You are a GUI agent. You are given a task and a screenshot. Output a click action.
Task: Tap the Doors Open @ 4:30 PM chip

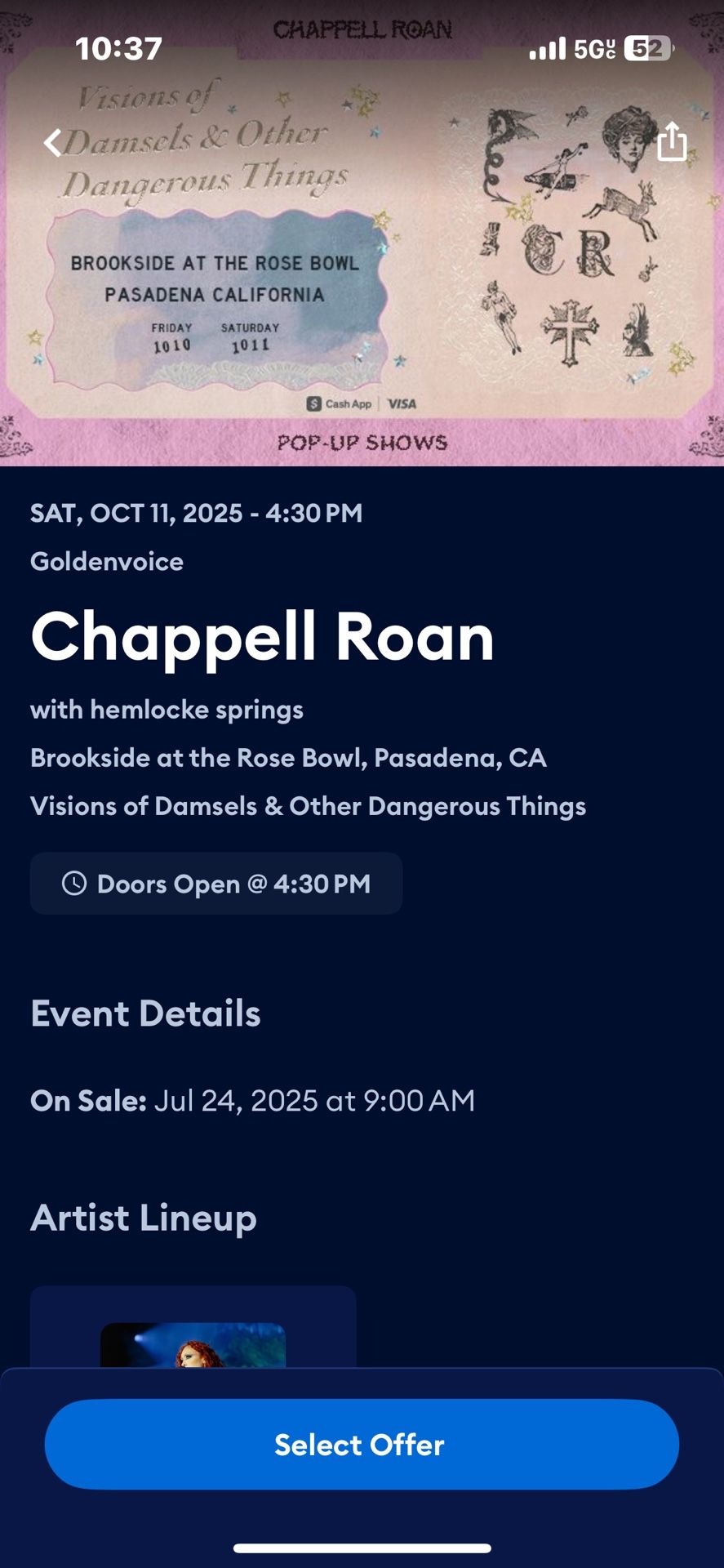pyautogui.click(x=215, y=883)
